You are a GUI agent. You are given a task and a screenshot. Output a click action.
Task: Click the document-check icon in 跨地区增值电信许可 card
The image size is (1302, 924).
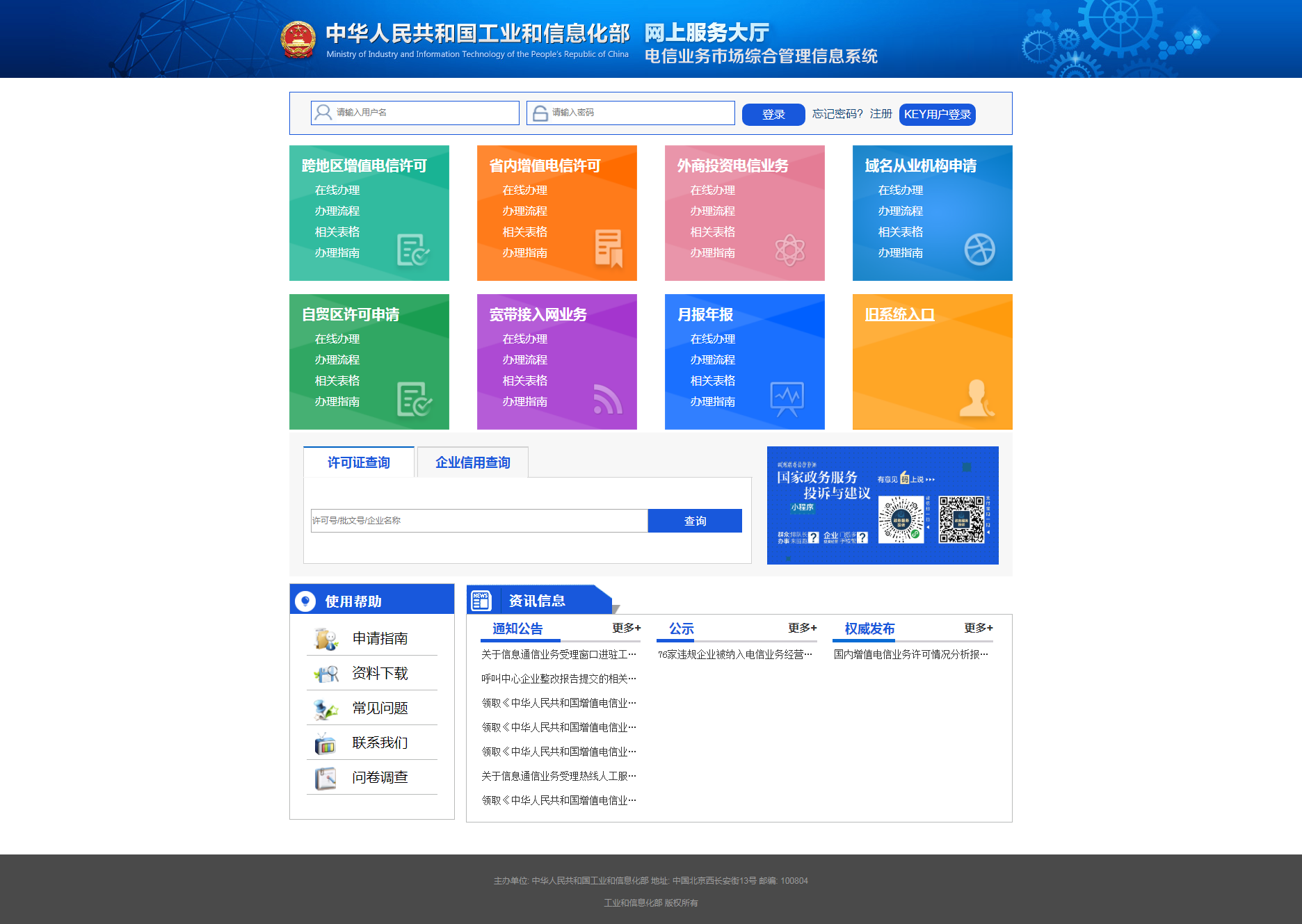(413, 250)
